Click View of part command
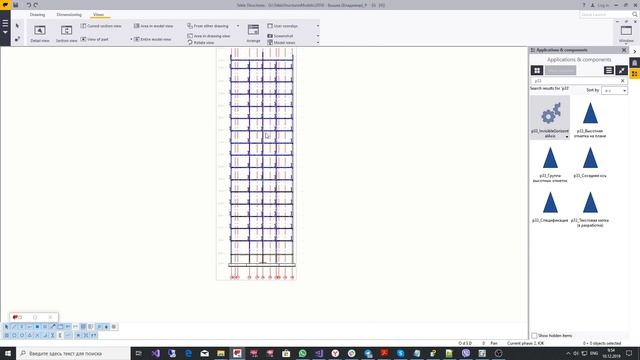 click(x=95, y=39)
